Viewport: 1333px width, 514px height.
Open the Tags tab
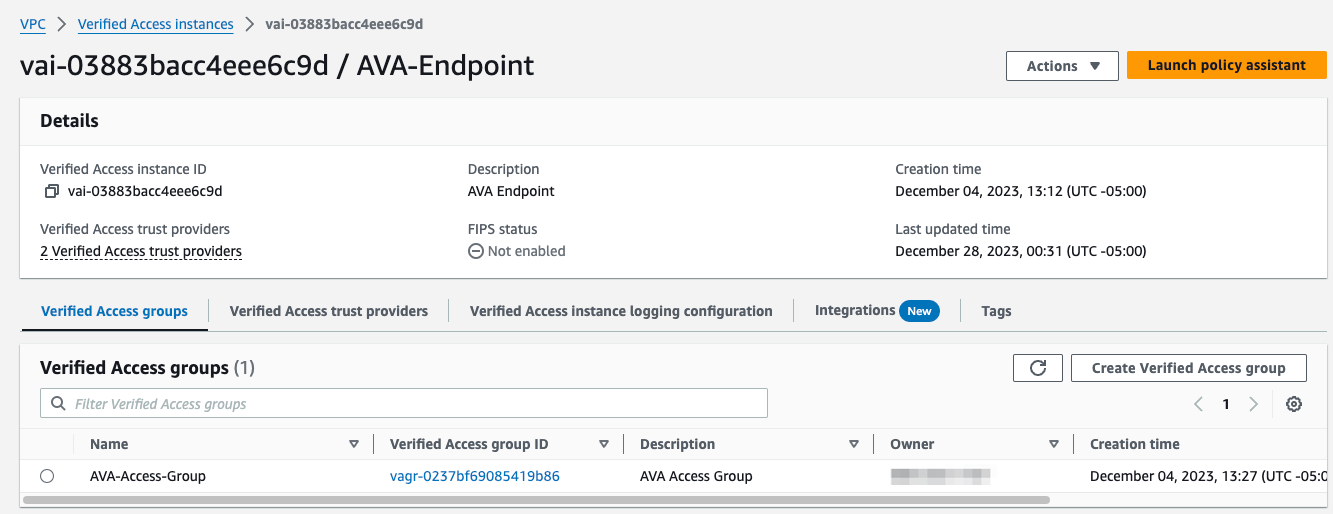pyautogui.click(x=996, y=311)
